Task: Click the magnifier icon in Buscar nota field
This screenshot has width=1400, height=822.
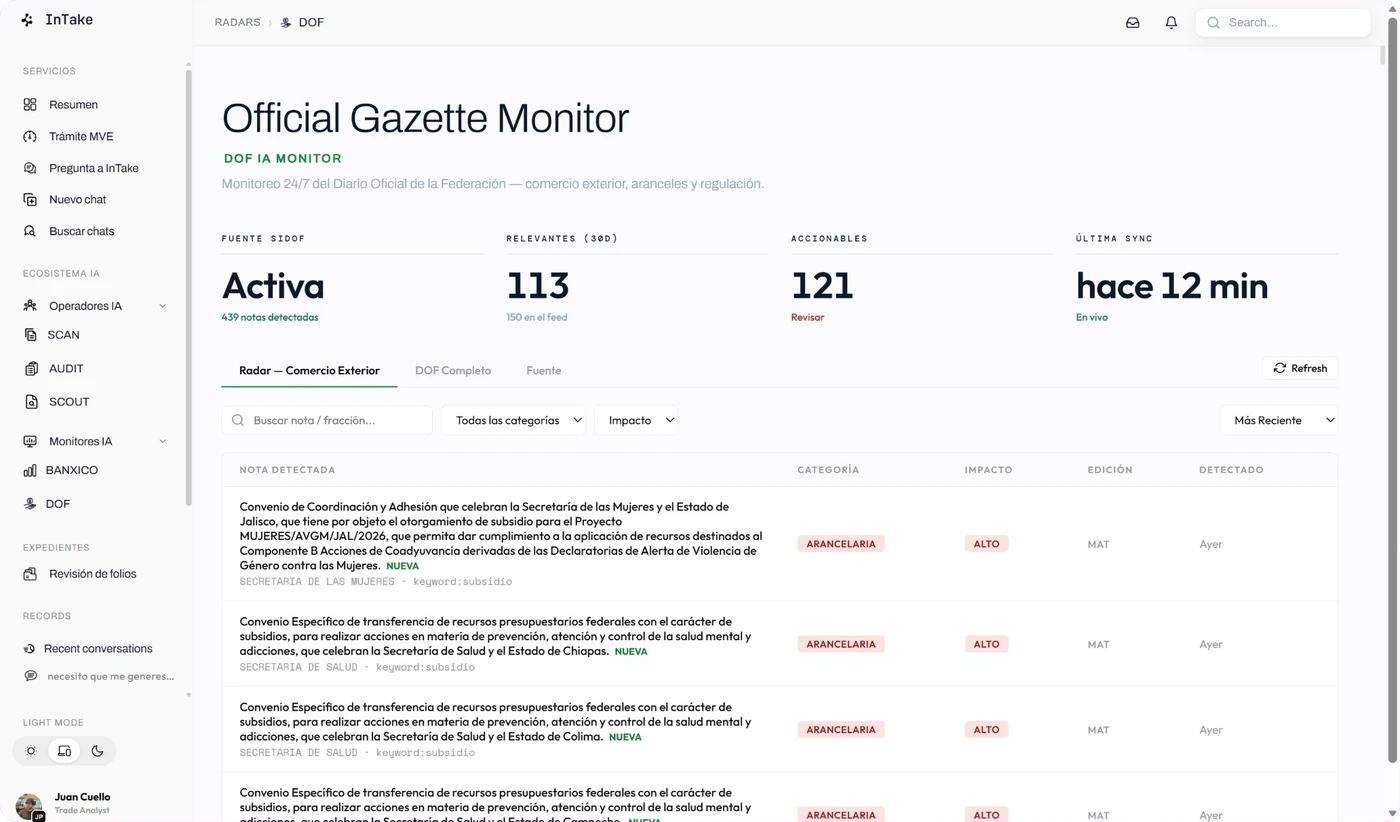Action: pyautogui.click(x=238, y=420)
